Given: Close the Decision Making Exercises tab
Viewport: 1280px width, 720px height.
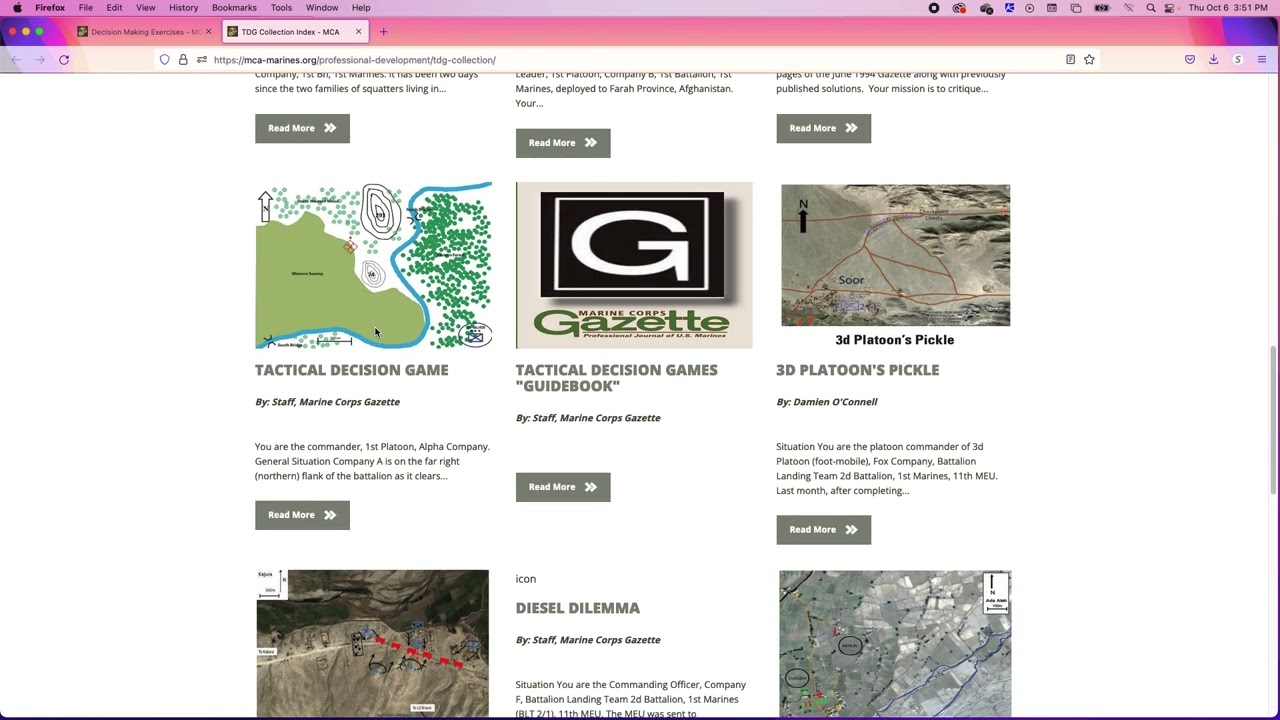Looking at the screenshot, I should coord(208,32).
